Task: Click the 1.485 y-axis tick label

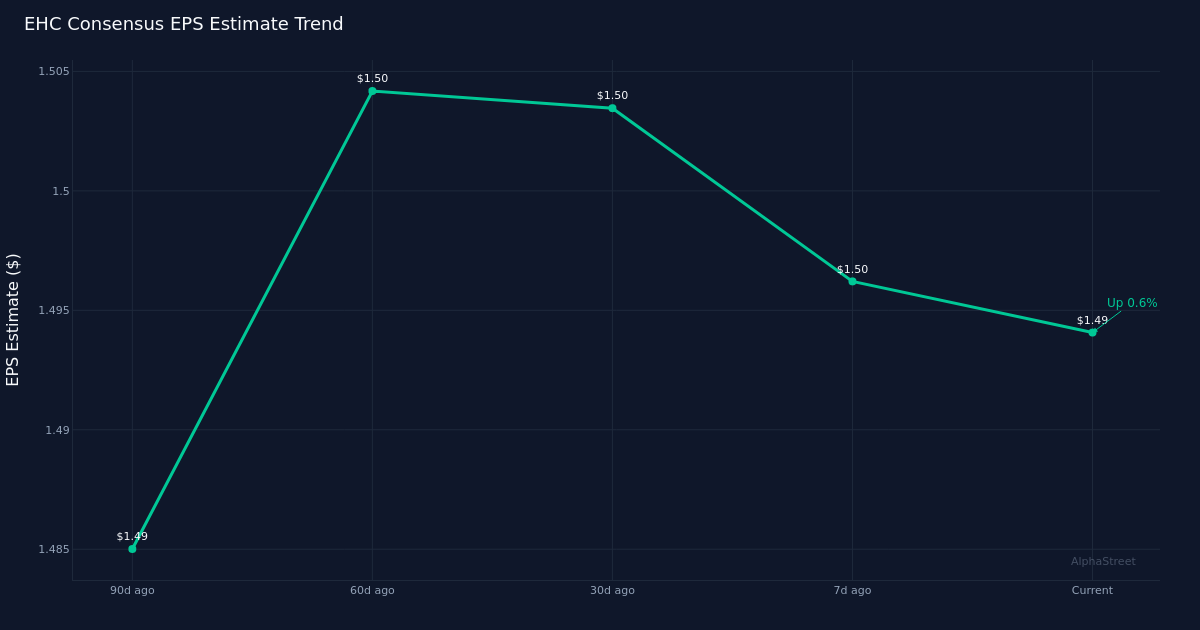Action: pyautogui.click(x=54, y=549)
